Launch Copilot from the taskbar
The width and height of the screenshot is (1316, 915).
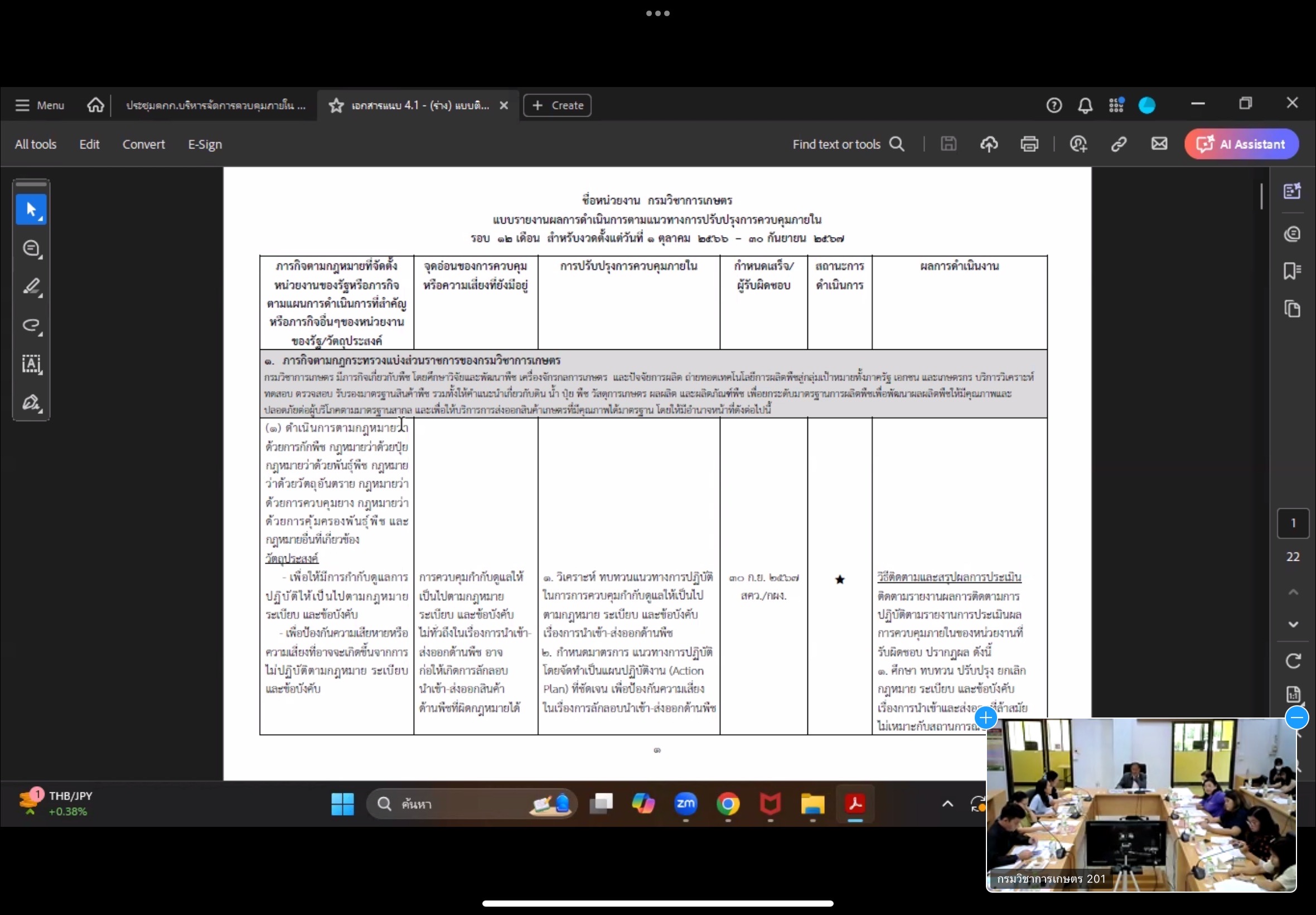(644, 804)
